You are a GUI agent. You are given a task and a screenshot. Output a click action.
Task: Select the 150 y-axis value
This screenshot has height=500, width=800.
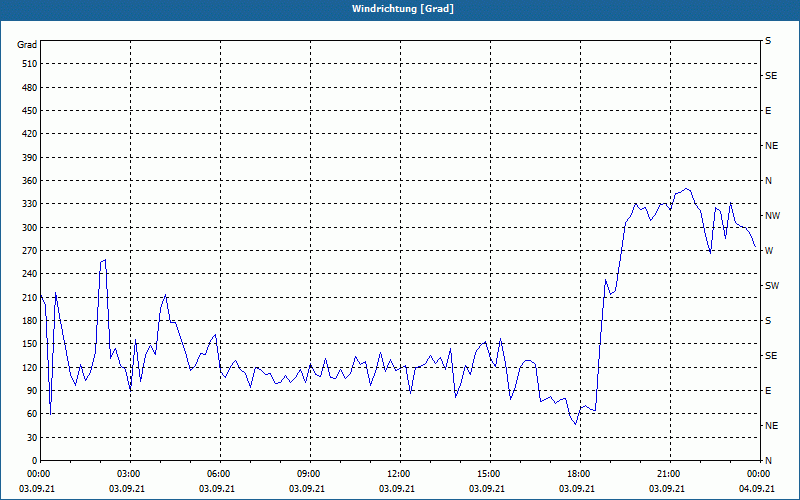[30, 344]
